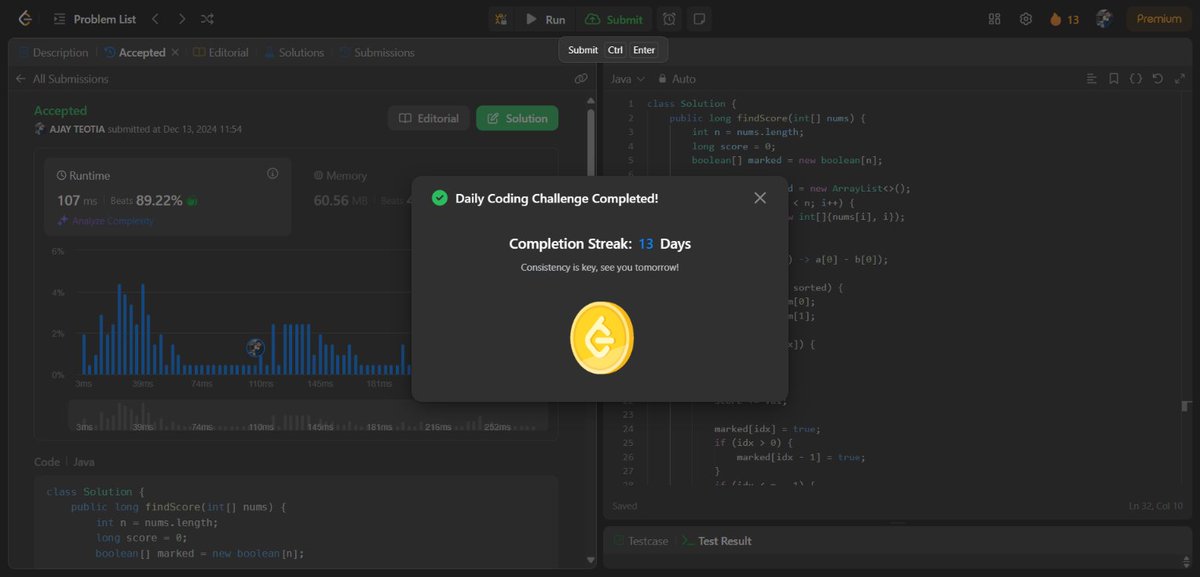This screenshot has width=1200, height=577.
Task: Click line number 1 in code editor
Action: (x=630, y=104)
